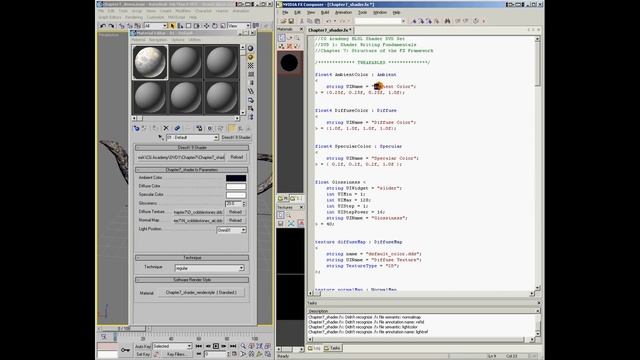Click Reset Map/Mtl X icon
The width and height of the screenshot is (640, 360).
click(166, 128)
